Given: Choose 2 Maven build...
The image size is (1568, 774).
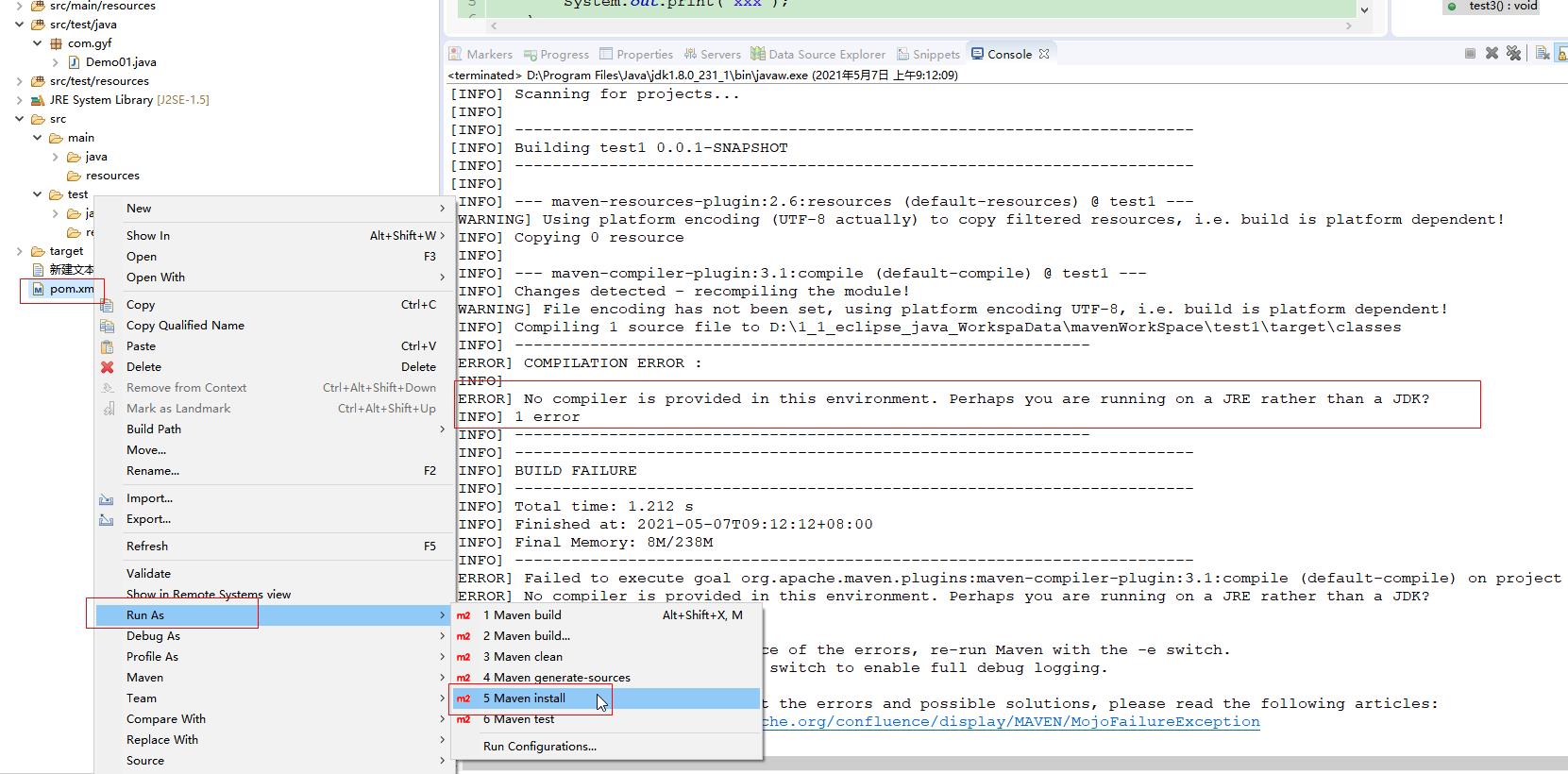Looking at the screenshot, I should (x=607, y=636).
